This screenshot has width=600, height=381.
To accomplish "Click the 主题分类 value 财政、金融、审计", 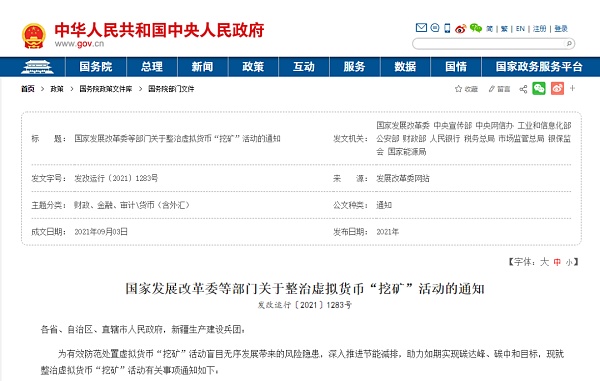I will point(132,205).
